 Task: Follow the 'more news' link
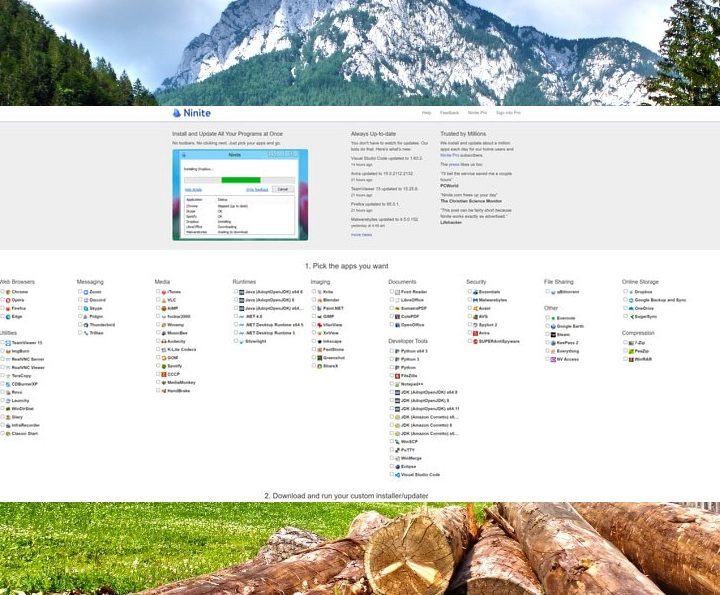(361, 235)
